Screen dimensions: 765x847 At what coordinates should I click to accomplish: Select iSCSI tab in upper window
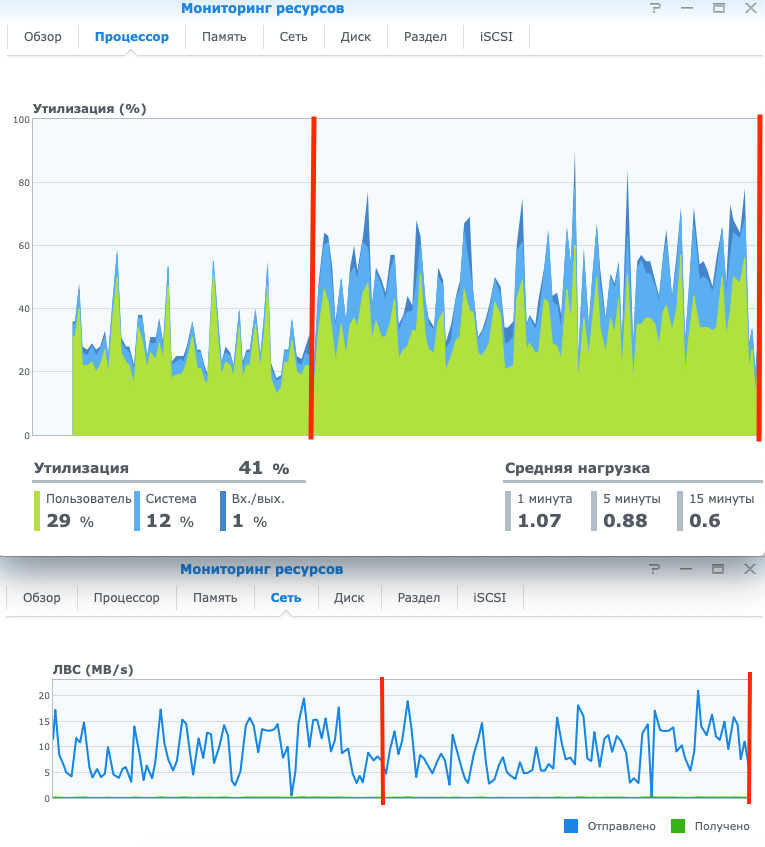pyautogui.click(x=496, y=37)
